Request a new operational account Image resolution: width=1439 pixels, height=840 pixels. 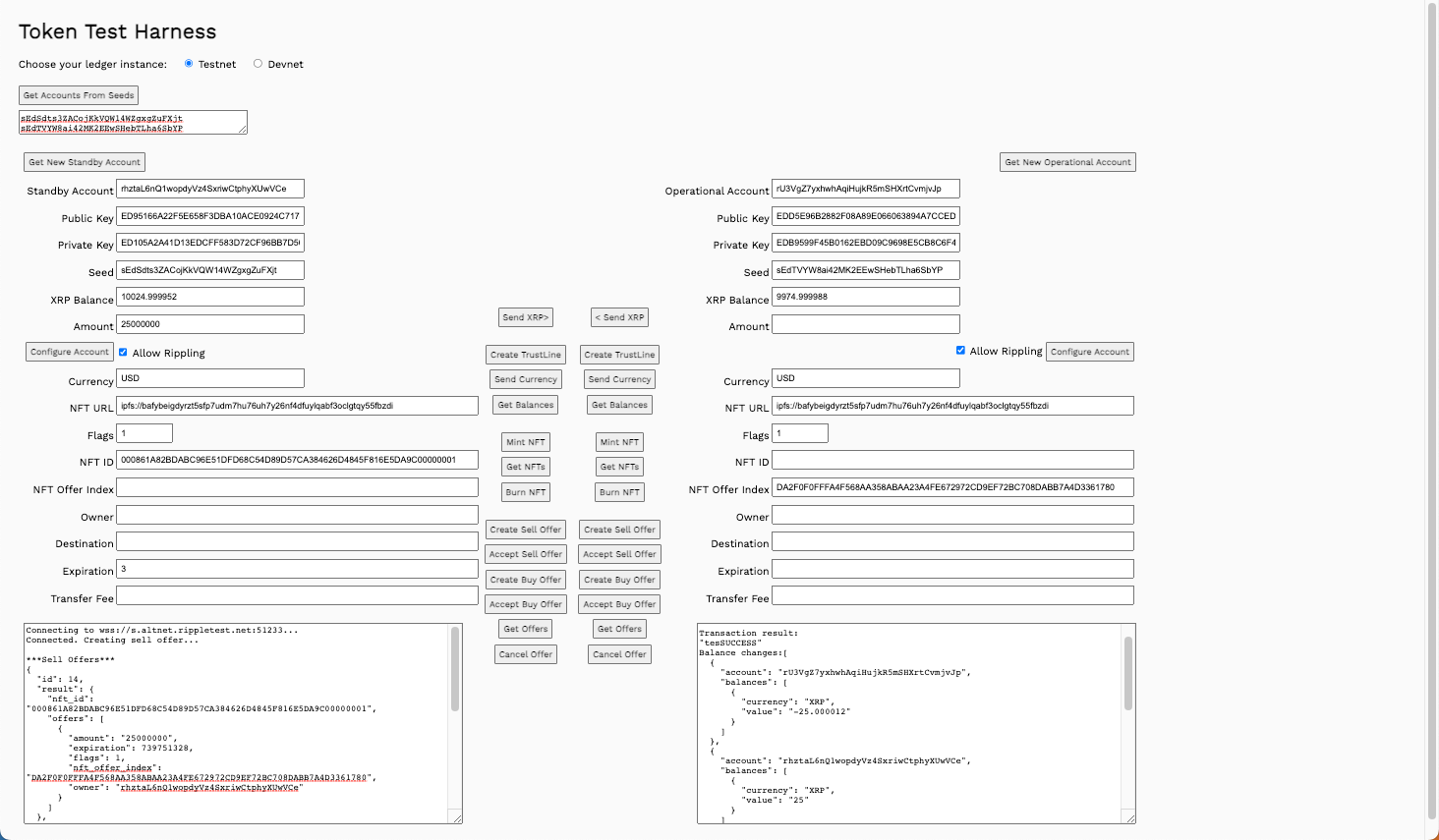click(1067, 162)
